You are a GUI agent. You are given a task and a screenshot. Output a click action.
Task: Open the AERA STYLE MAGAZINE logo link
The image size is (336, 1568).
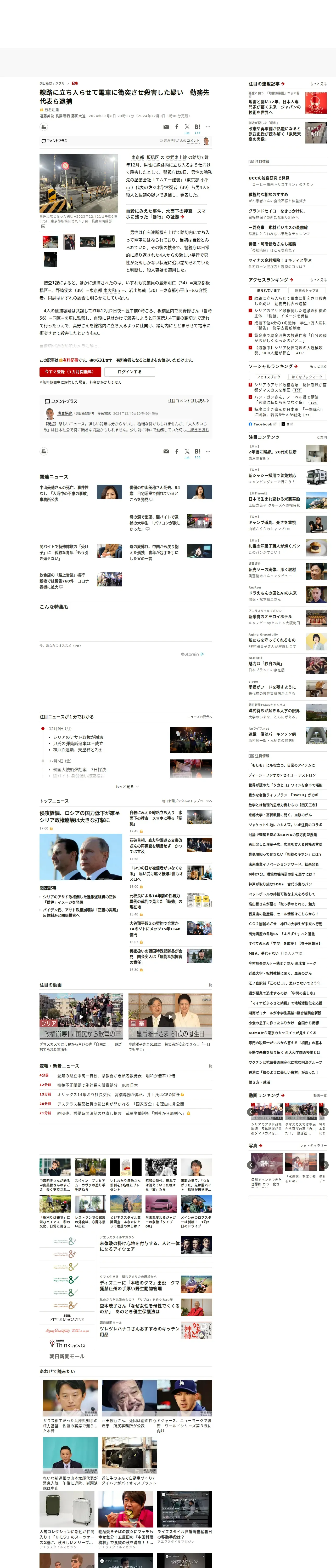66,1318
